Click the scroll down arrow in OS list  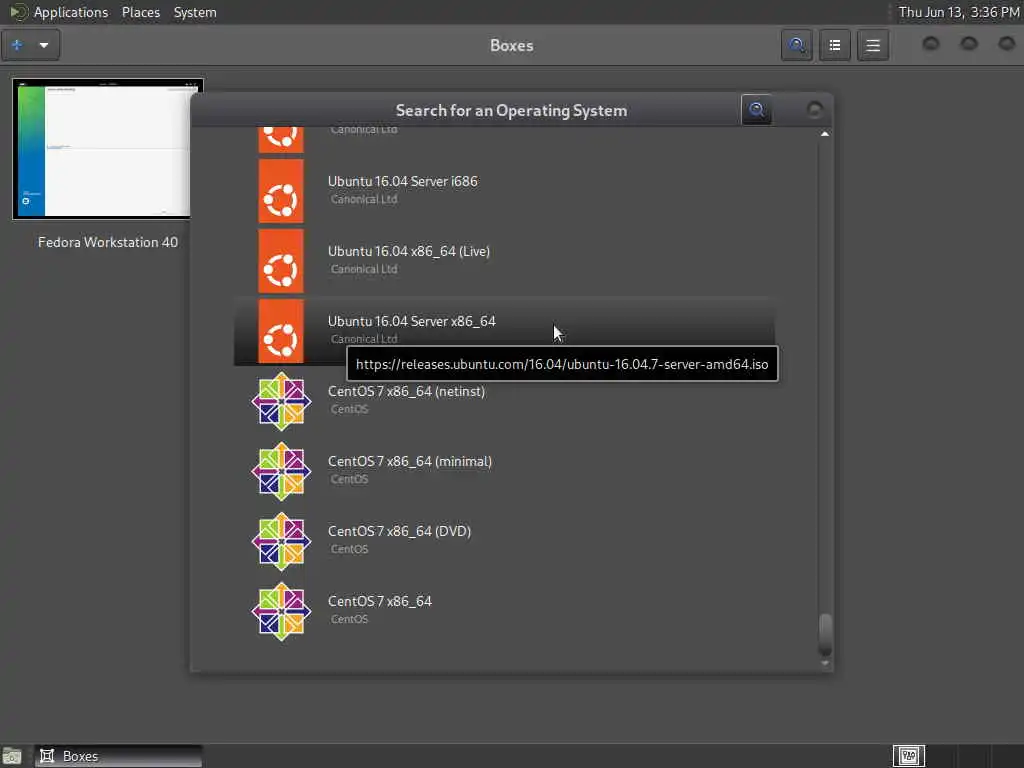point(825,664)
